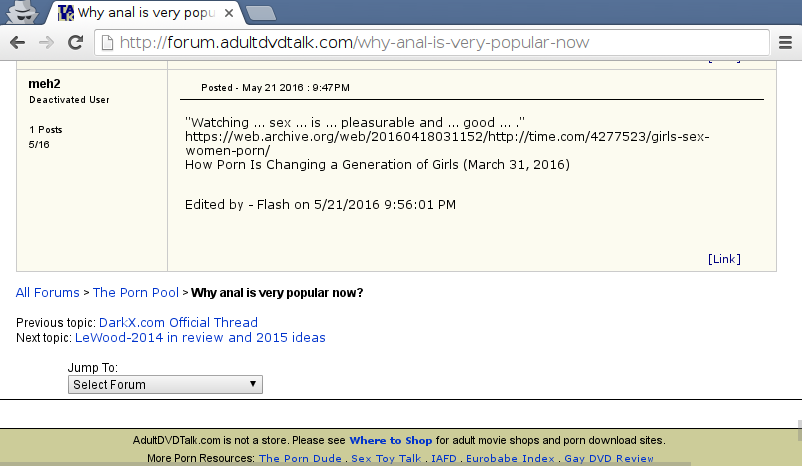Image resolution: width=802 pixels, height=466 pixels.
Task: Click the page info icon in address bar
Action: pos(107,42)
